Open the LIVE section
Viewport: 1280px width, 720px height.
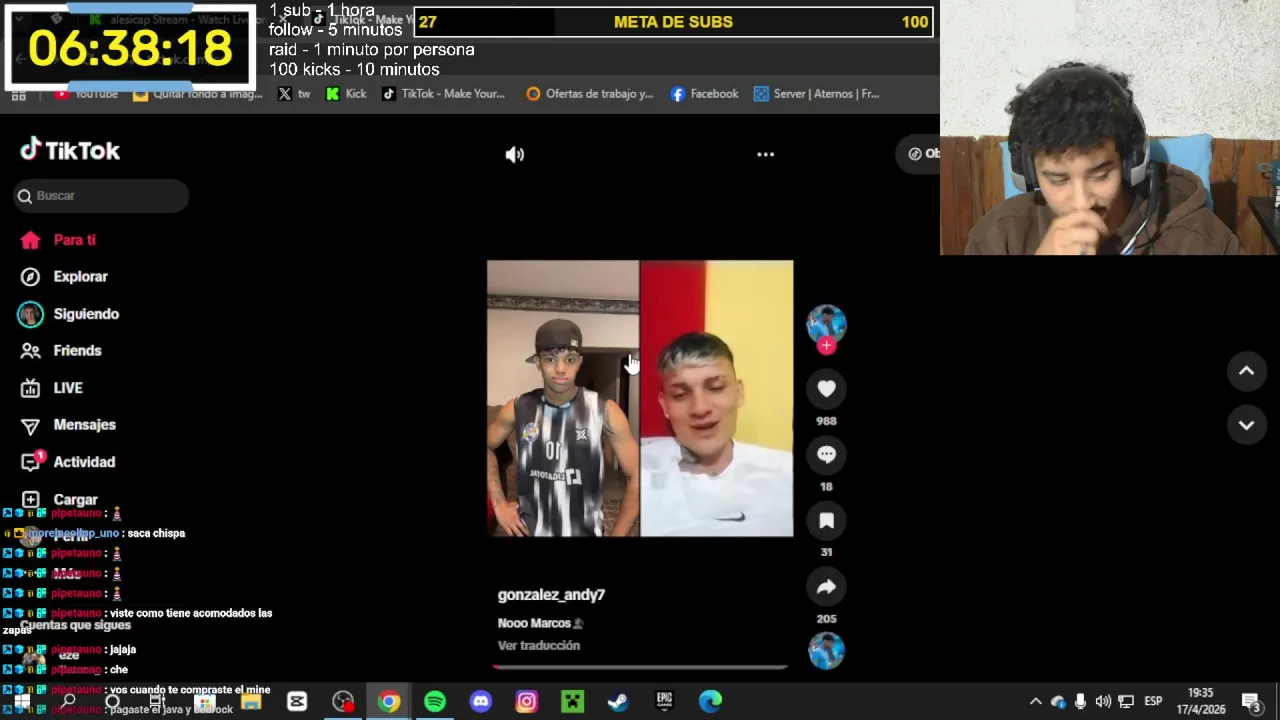pyautogui.click(x=68, y=388)
